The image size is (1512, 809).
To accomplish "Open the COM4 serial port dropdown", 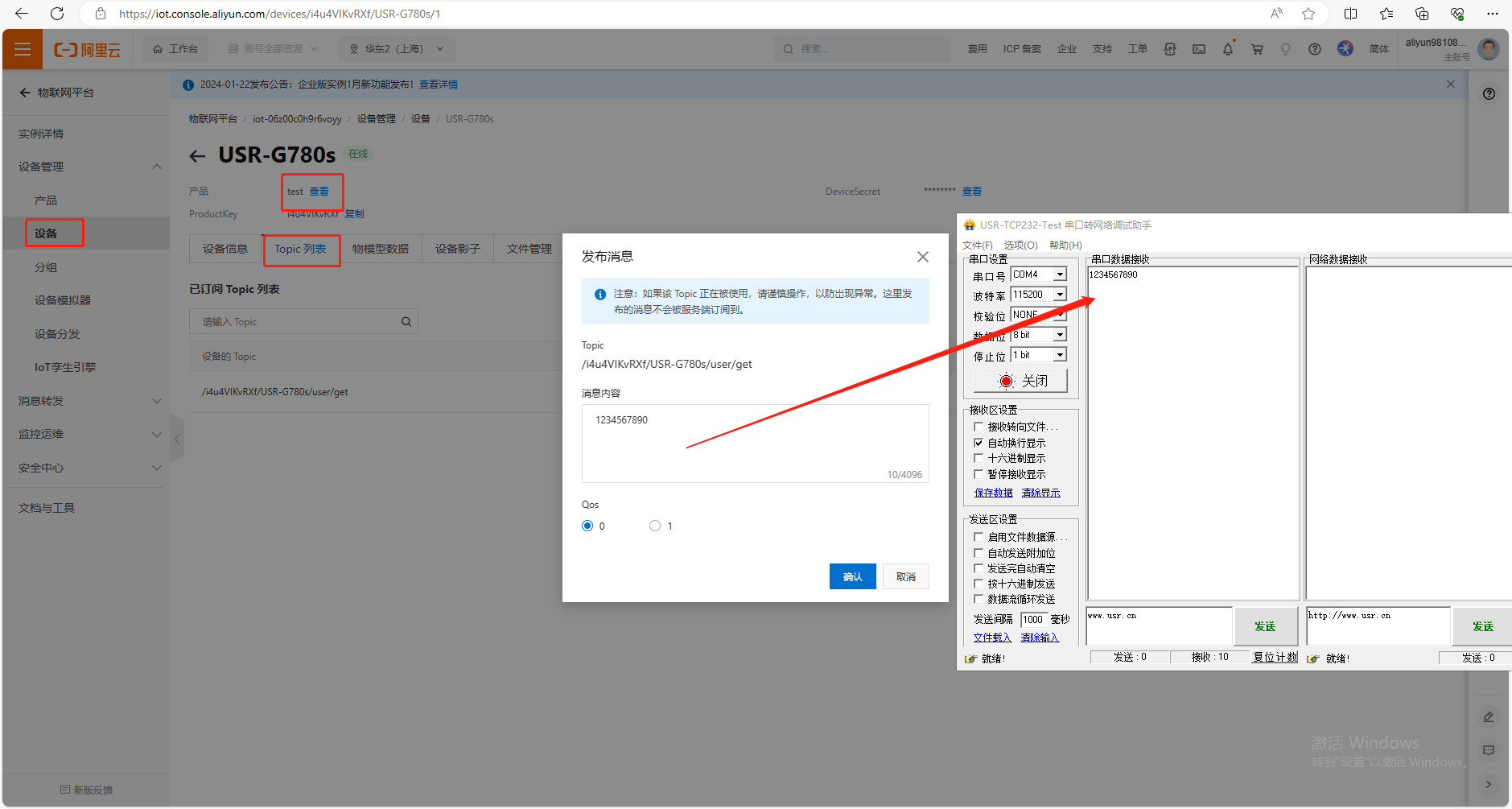I will (1060, 274).
